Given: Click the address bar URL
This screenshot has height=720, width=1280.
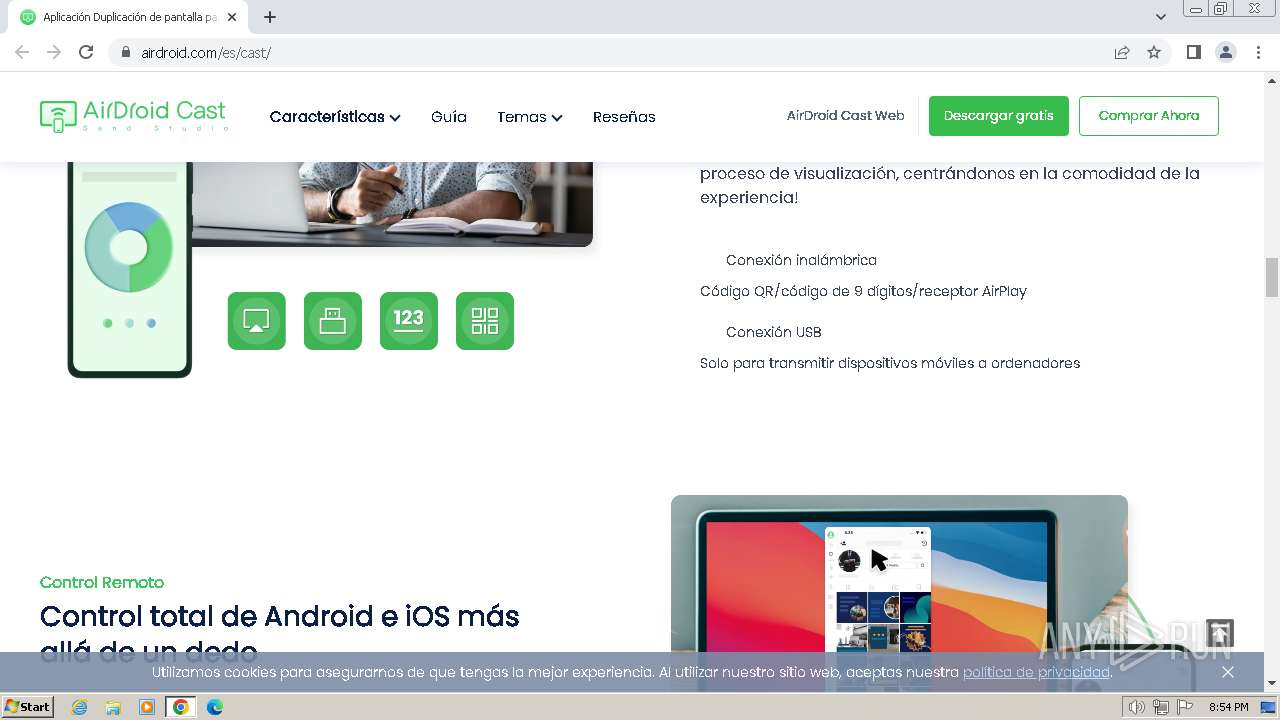Looking at the screenshot, I should 206,52.
